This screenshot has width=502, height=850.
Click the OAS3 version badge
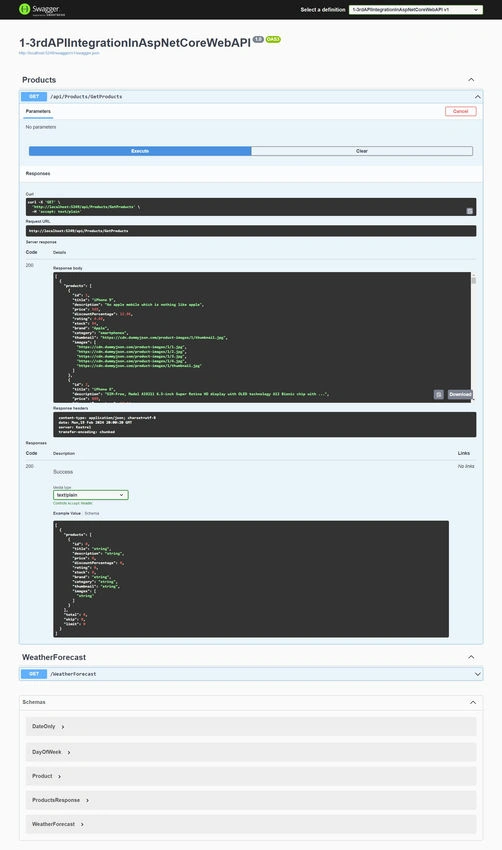(273, 40)
